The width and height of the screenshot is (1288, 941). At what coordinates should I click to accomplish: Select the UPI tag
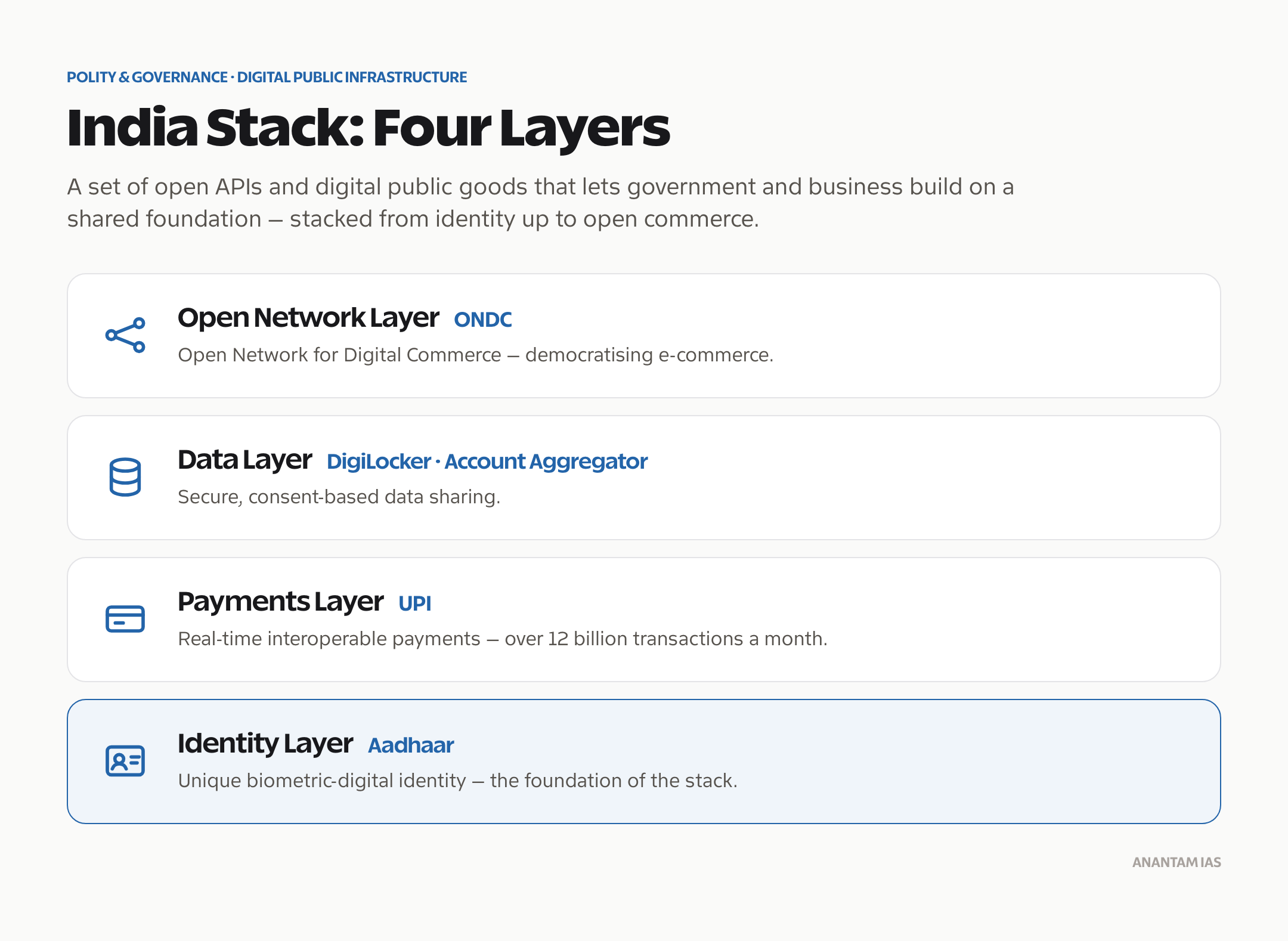(415, 603)
